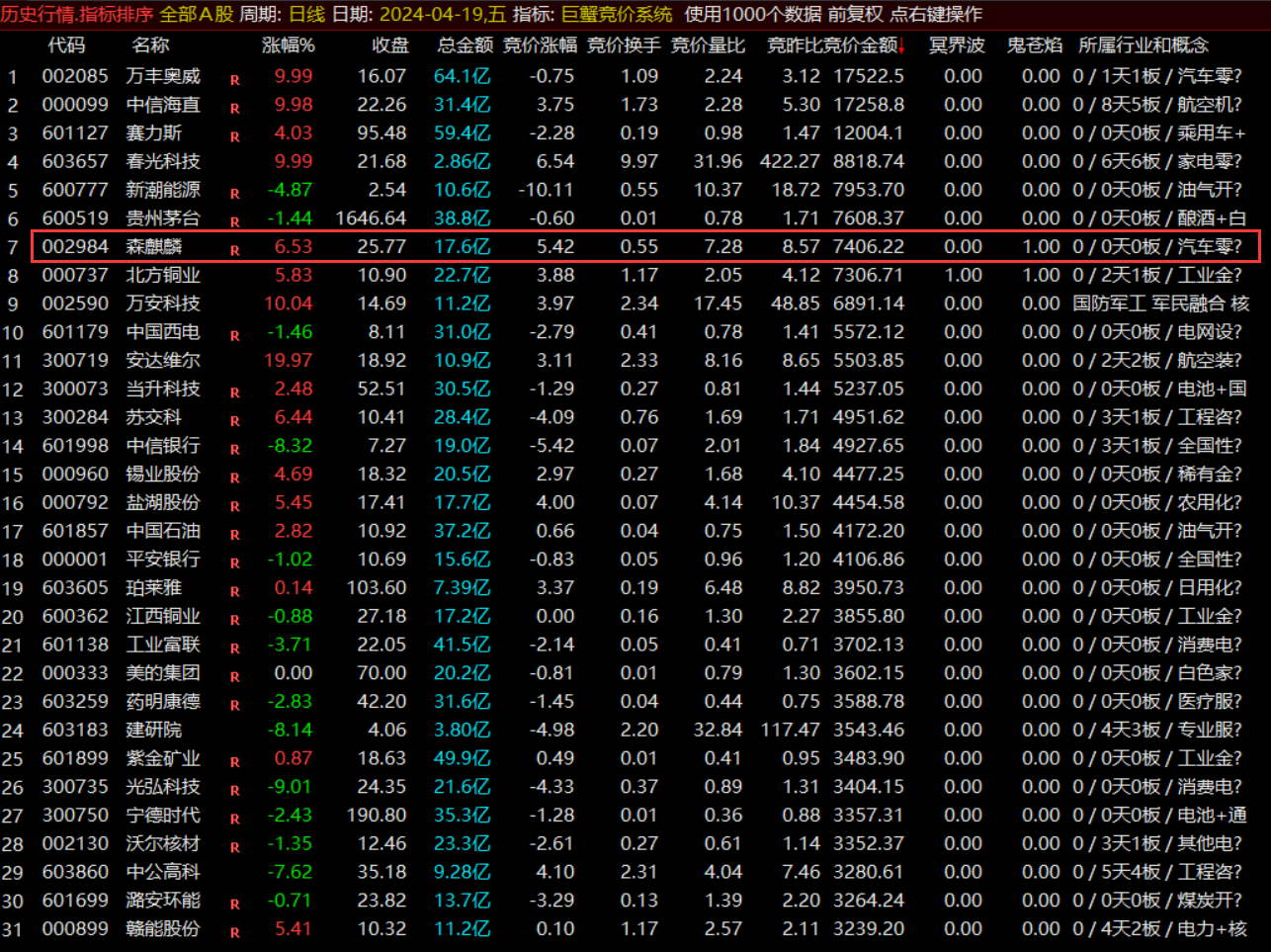This screenshot has height=952, width=1271.
Task: Select stock name 建研院
Action: click(x=153, y=730)
